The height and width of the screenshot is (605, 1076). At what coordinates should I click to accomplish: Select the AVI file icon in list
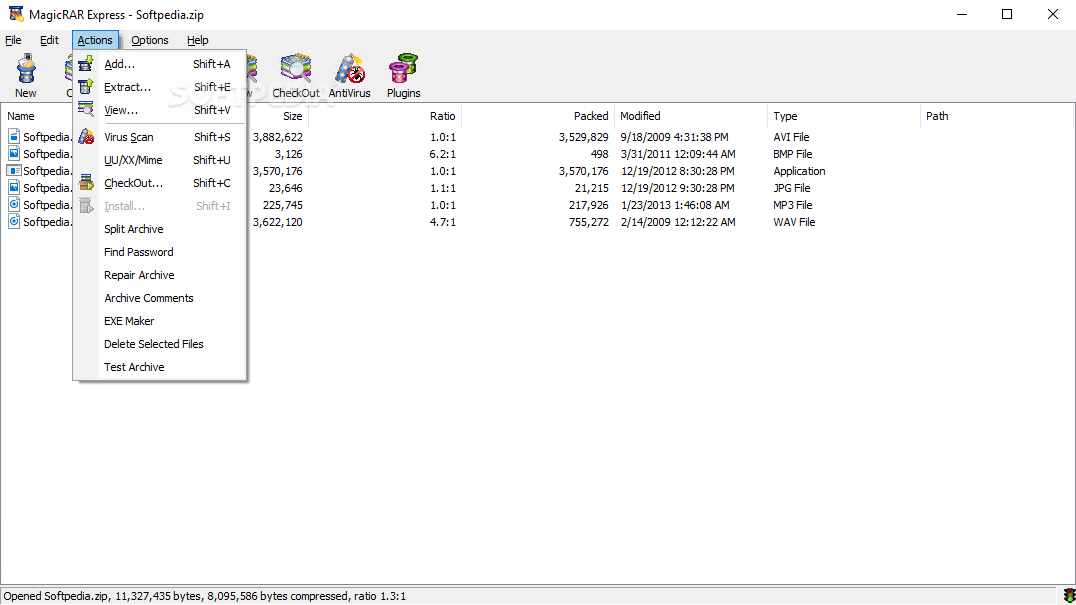(14, 137)
